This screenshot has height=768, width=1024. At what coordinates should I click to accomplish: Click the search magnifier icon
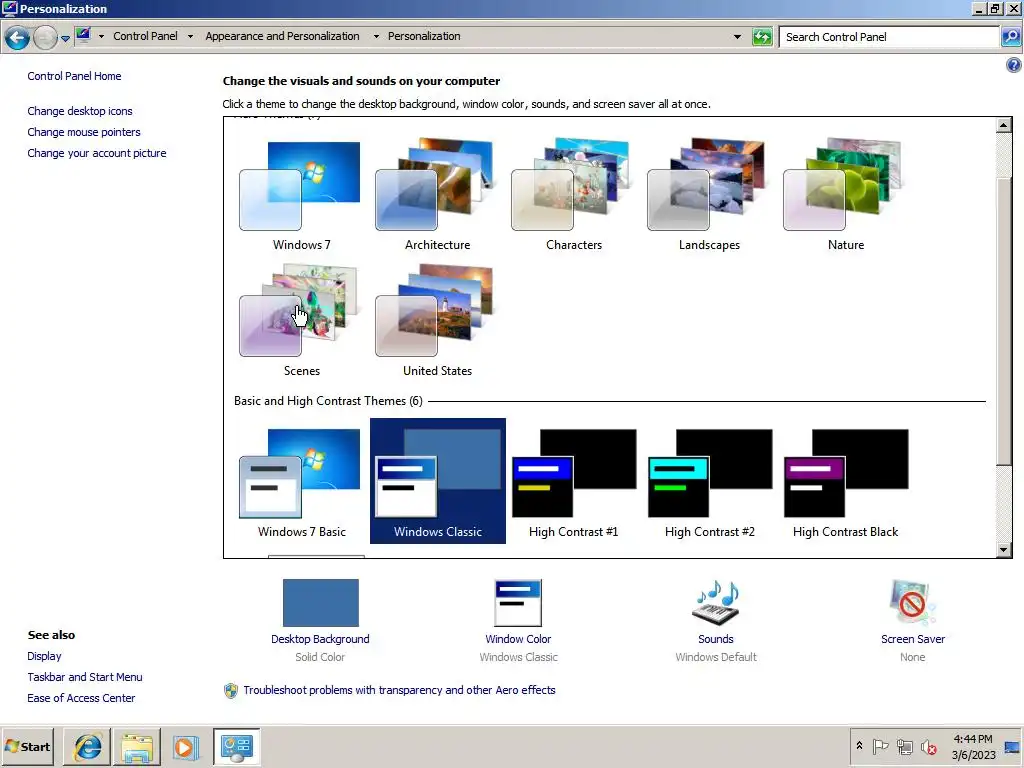[1010, 37]
